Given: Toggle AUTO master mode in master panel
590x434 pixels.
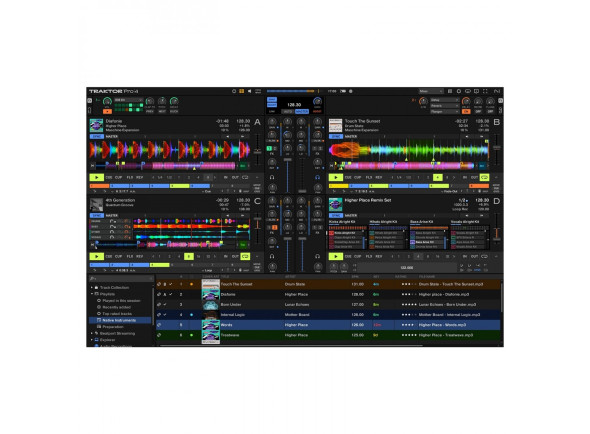Looking at the screenshot, I should click(288, 112).
